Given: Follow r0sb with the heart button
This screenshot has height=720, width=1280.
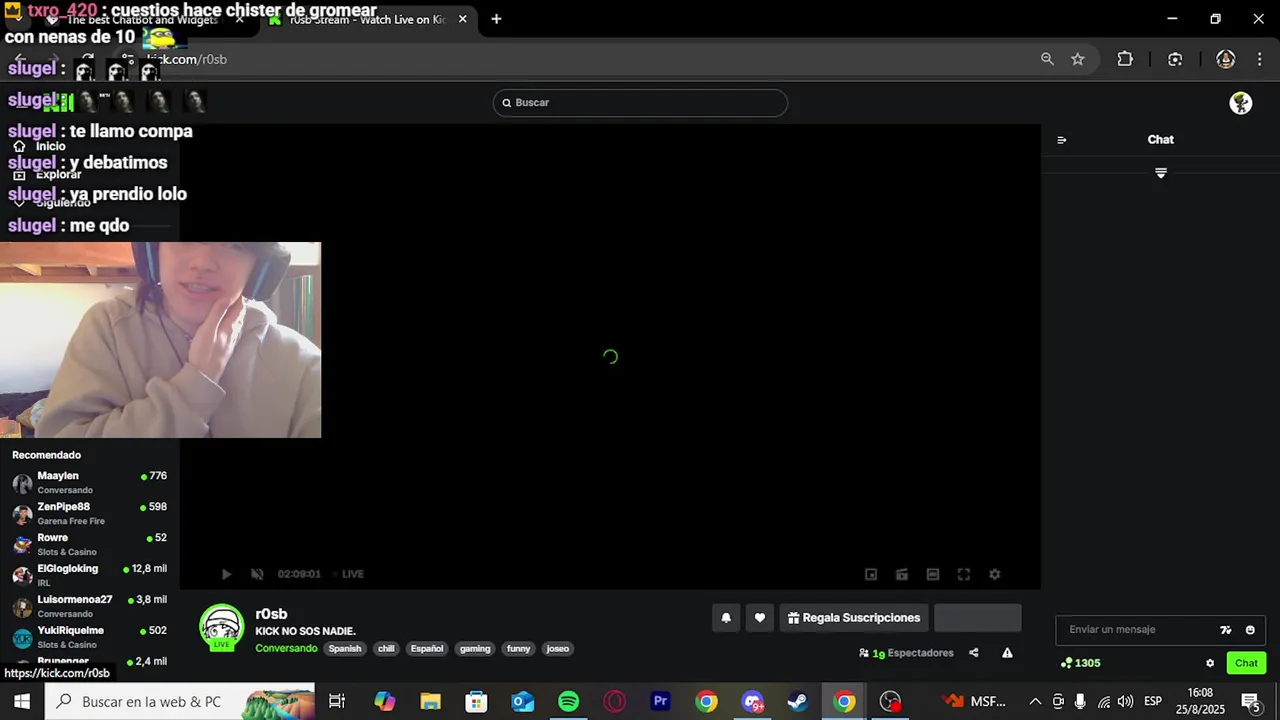Looking at the screenshot, I should click(760, 618).
